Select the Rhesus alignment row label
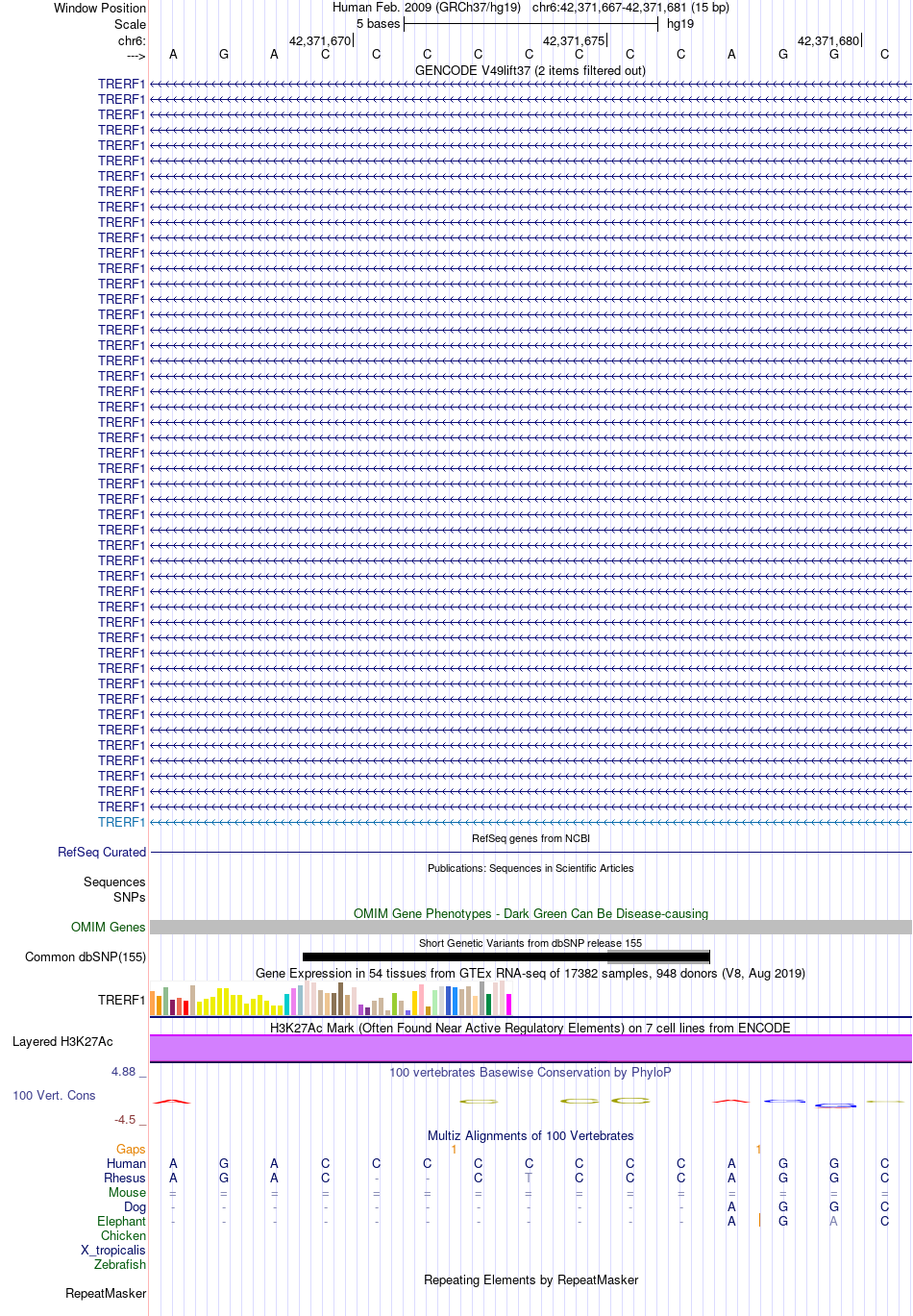 [x=125, y=1178]
